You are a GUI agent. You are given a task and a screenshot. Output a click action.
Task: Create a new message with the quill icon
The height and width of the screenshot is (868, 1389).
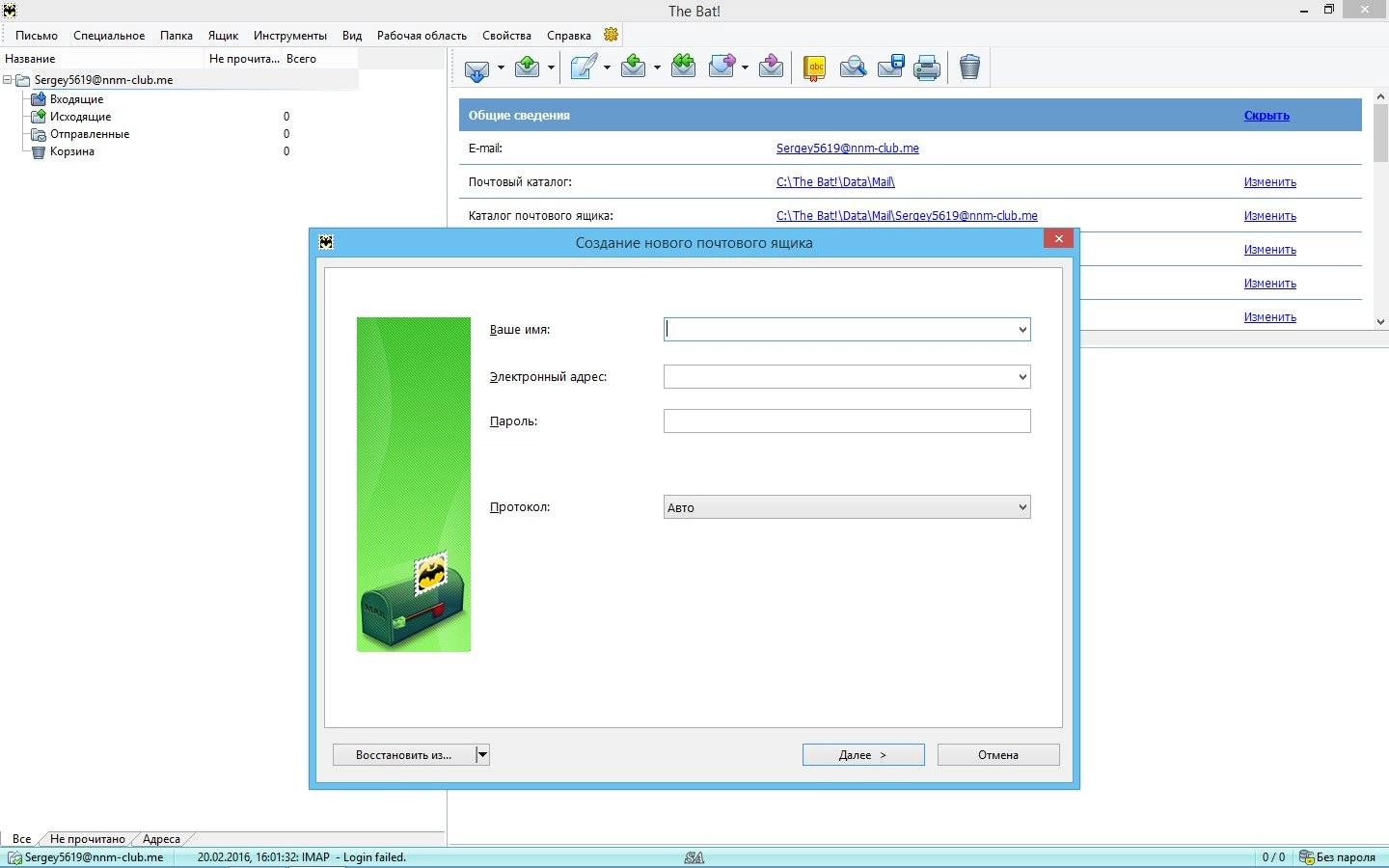(x=584, y=67)
